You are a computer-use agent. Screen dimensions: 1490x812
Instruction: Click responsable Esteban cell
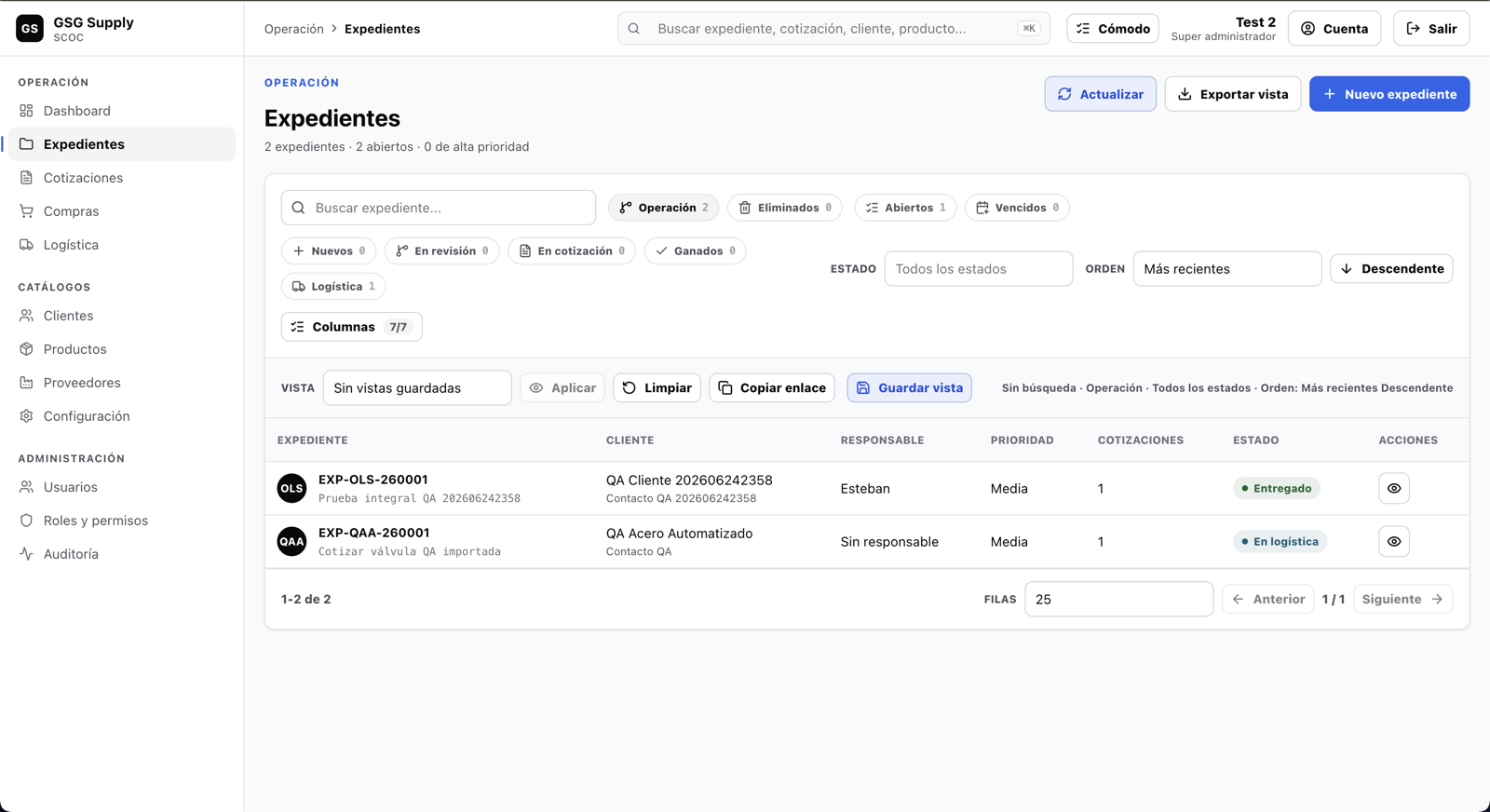(x=865, y=488)
